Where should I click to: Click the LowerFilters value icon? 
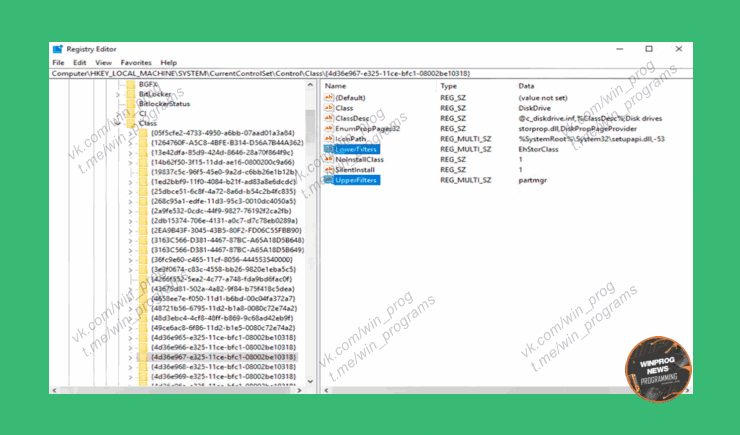click(329, 149)
